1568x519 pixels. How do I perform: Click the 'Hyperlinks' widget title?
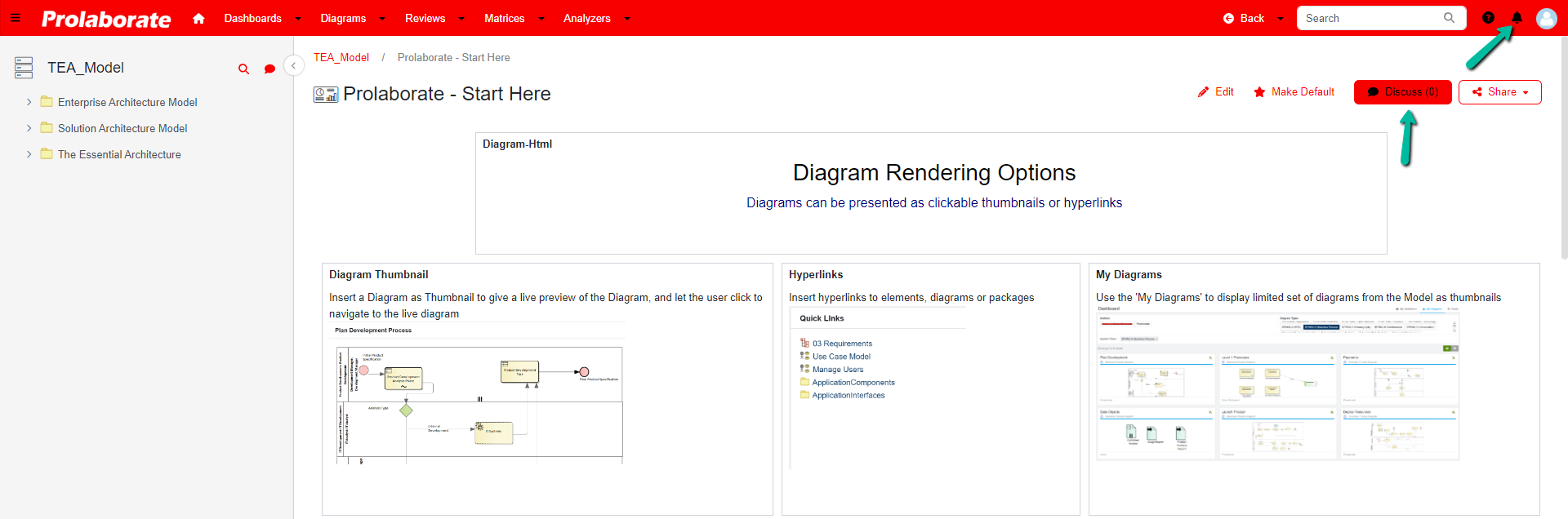point(816,275)
